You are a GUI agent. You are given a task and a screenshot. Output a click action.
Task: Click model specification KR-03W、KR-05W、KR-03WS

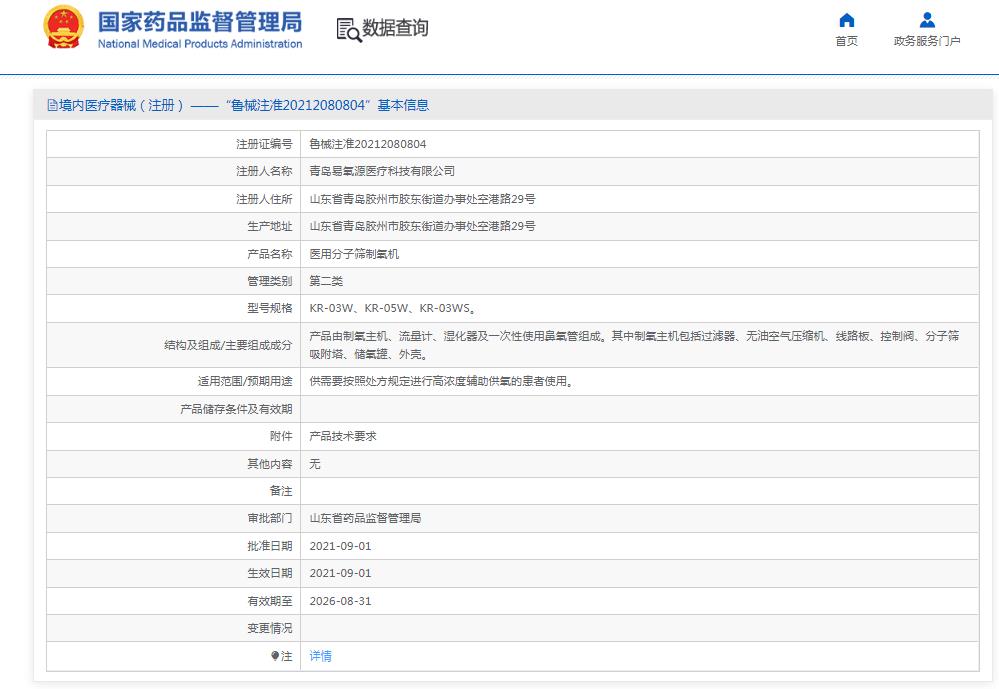pos(391,309)
